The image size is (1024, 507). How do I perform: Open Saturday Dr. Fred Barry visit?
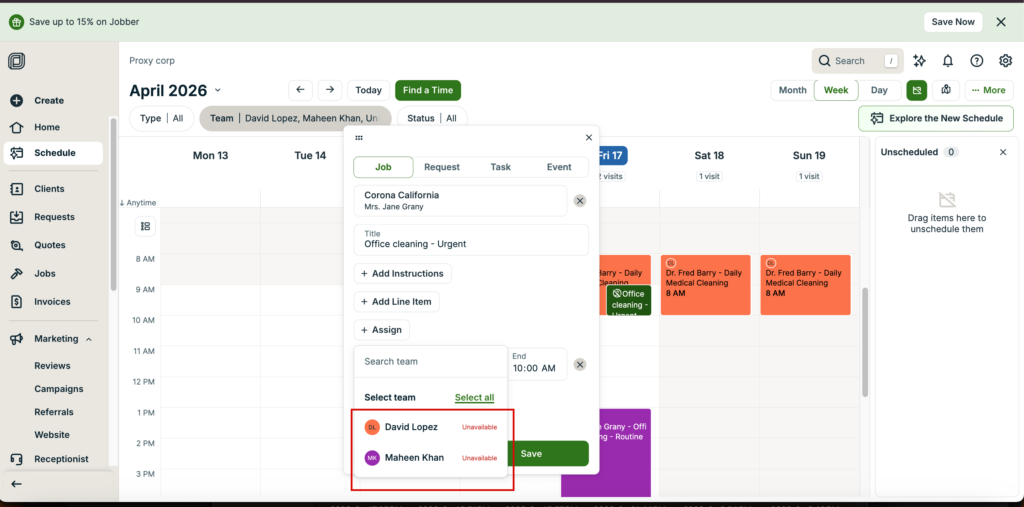coord(705,285)
